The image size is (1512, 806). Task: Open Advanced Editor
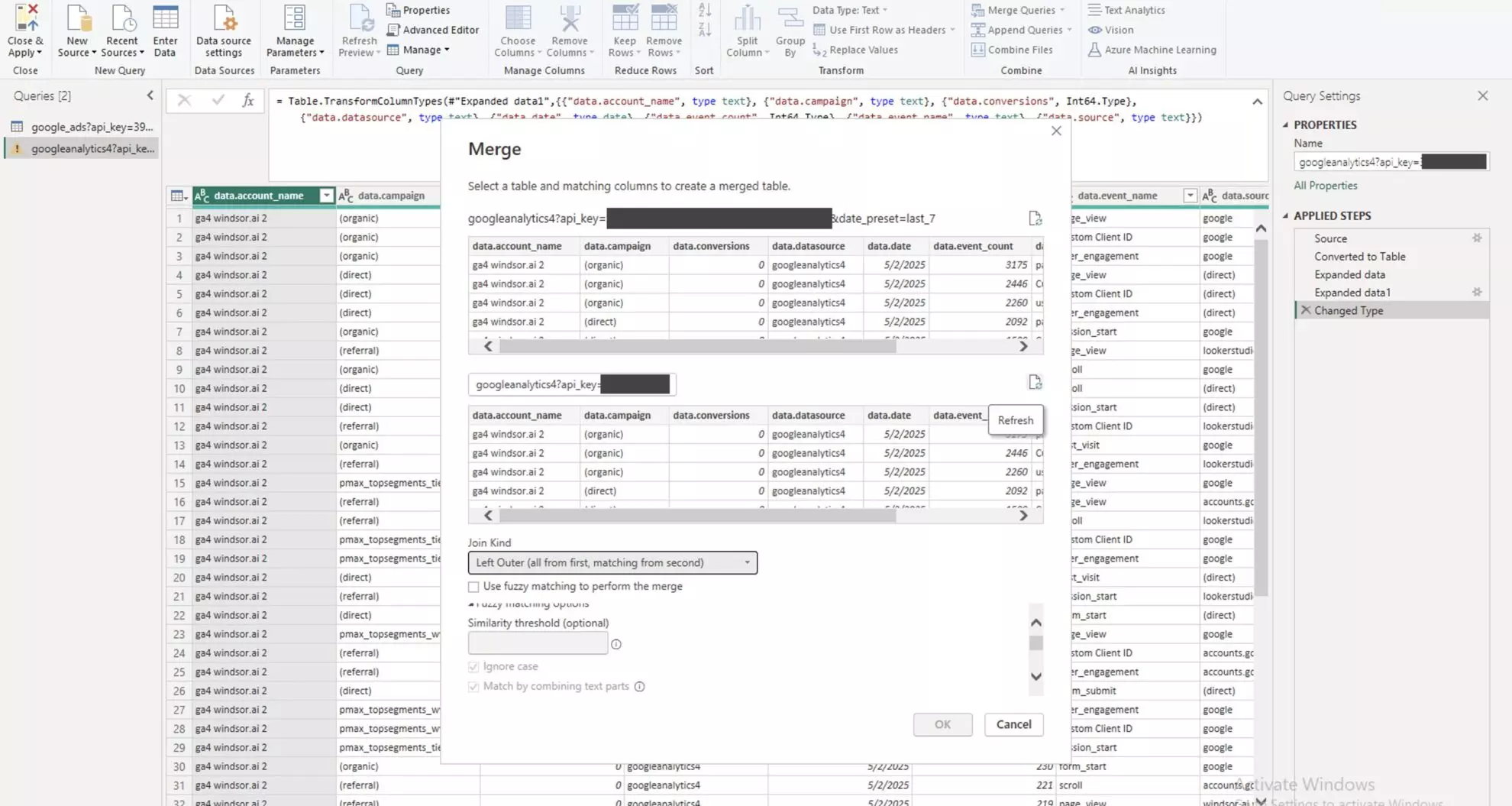click(433, 30)
